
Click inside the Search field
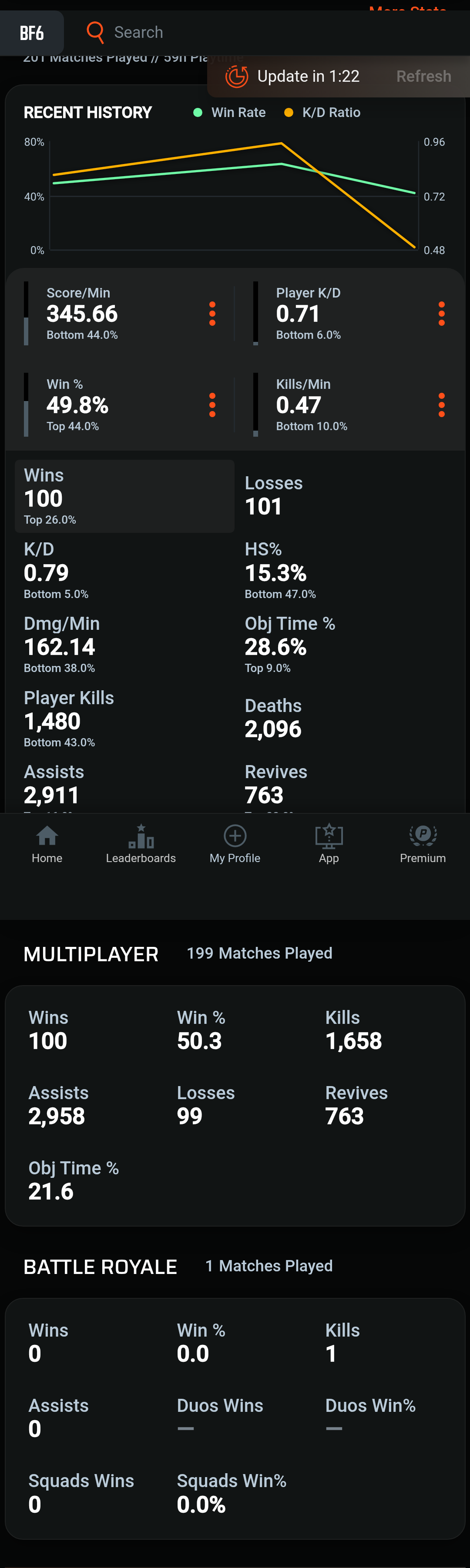244,32
